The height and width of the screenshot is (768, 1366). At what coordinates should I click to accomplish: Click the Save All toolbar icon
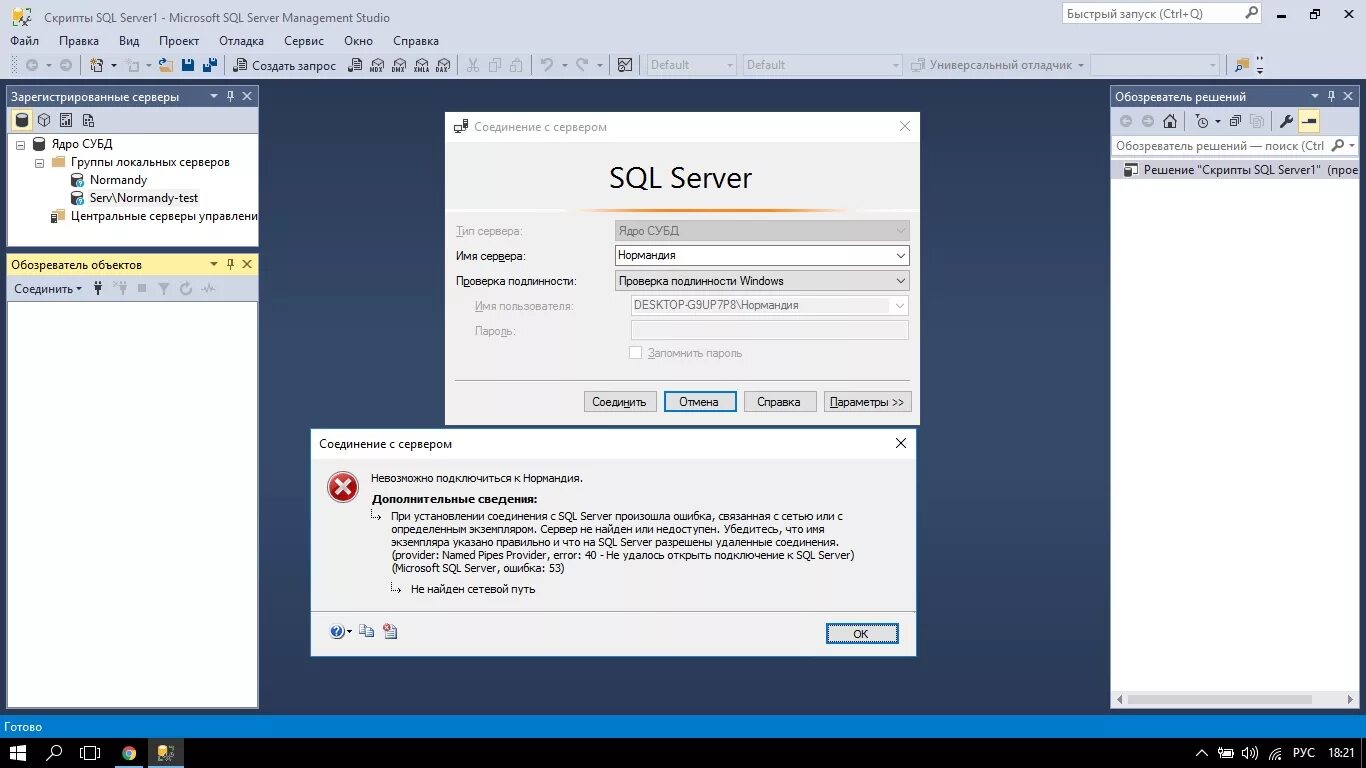(x=210, y=65)
